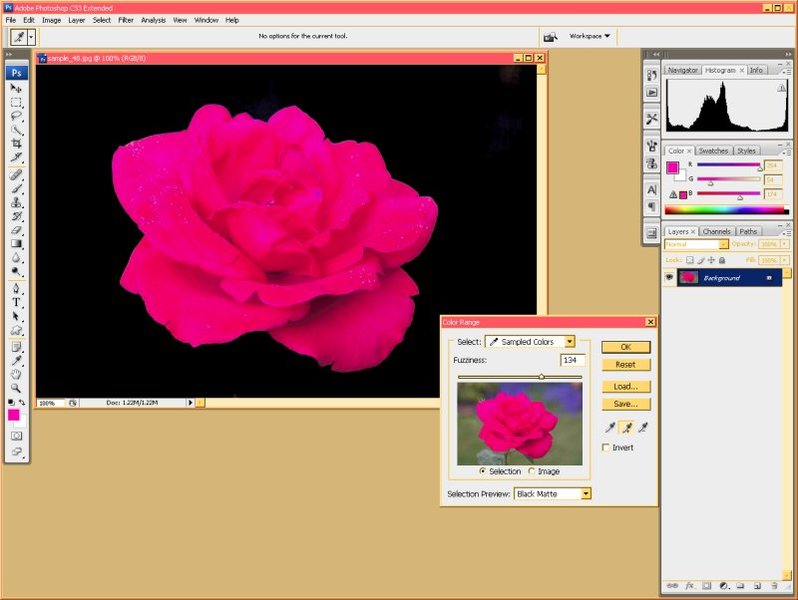Switch to the Channels tab
Viewport: 798px width, 600px height.
click(715, 231)
